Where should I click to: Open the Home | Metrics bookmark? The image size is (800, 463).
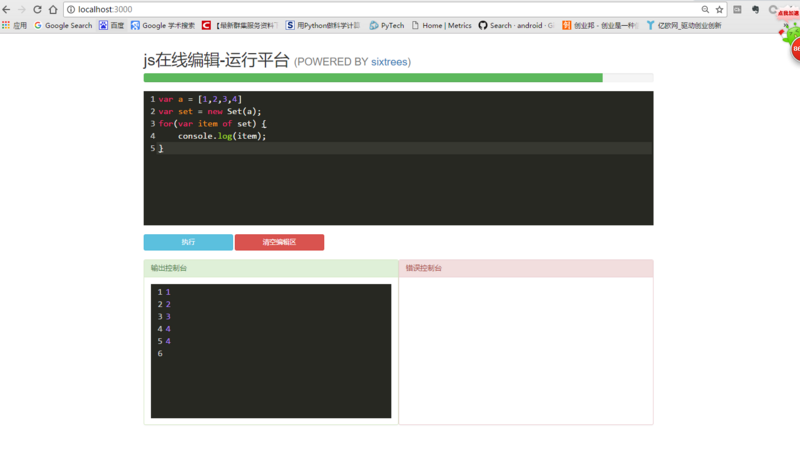[x=441, y=25]
